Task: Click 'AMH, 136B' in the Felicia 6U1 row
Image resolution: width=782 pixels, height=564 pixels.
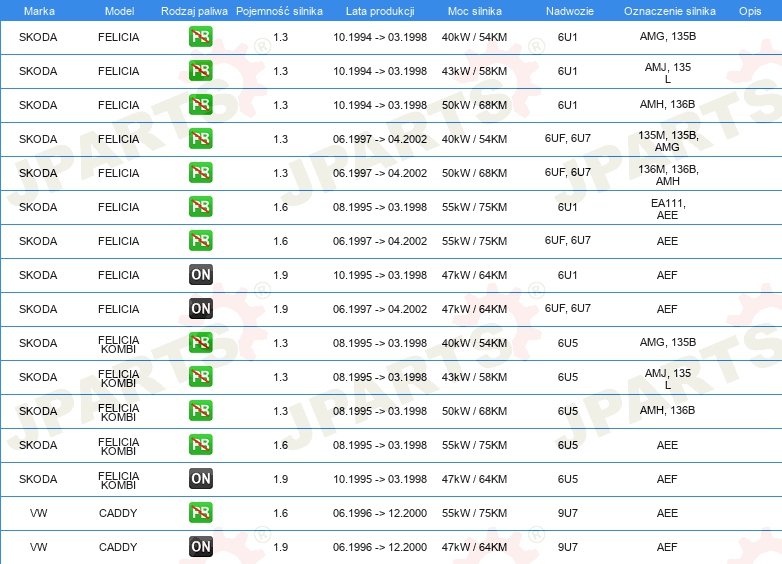Action: pyautogui.click(x=668, y=104)
